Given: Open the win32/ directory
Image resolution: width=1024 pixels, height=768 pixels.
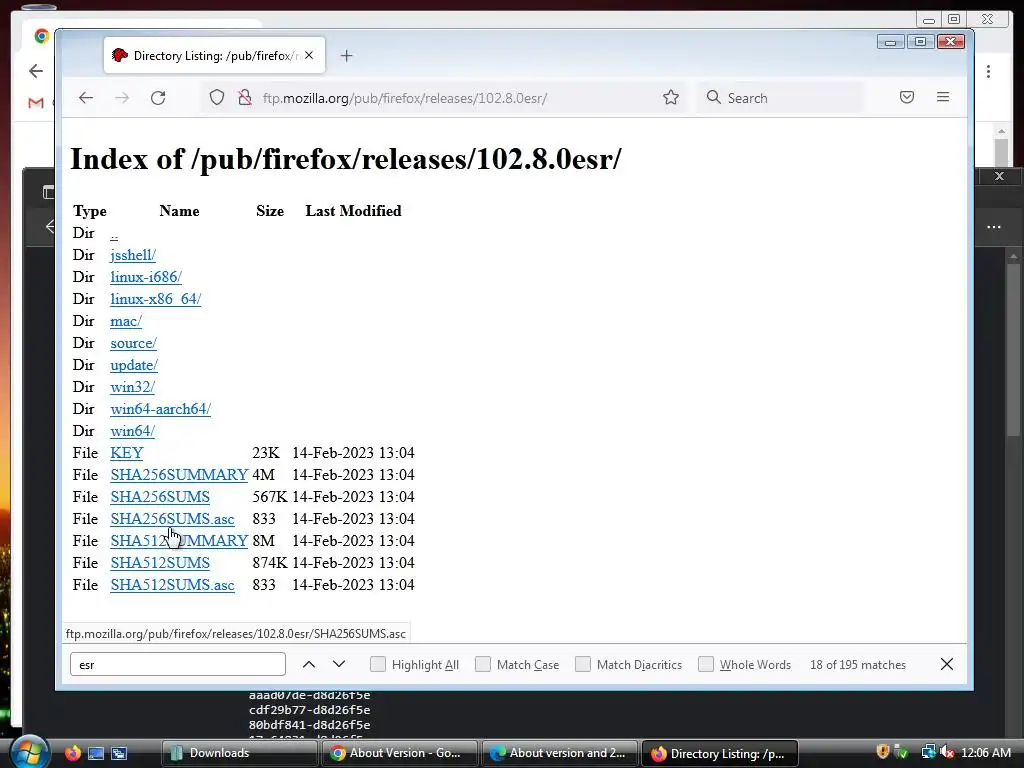Looking at the screenshot, I should coord(133,387).
